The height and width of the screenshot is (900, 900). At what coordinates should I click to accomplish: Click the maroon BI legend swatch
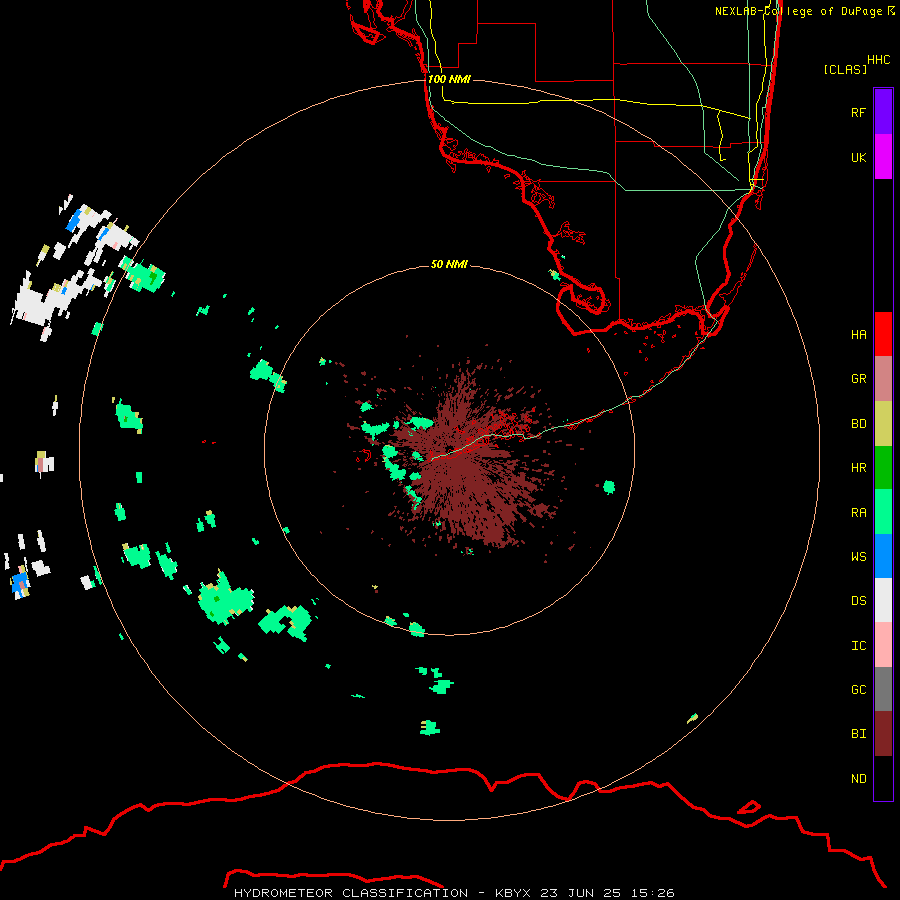click(883, 734)
